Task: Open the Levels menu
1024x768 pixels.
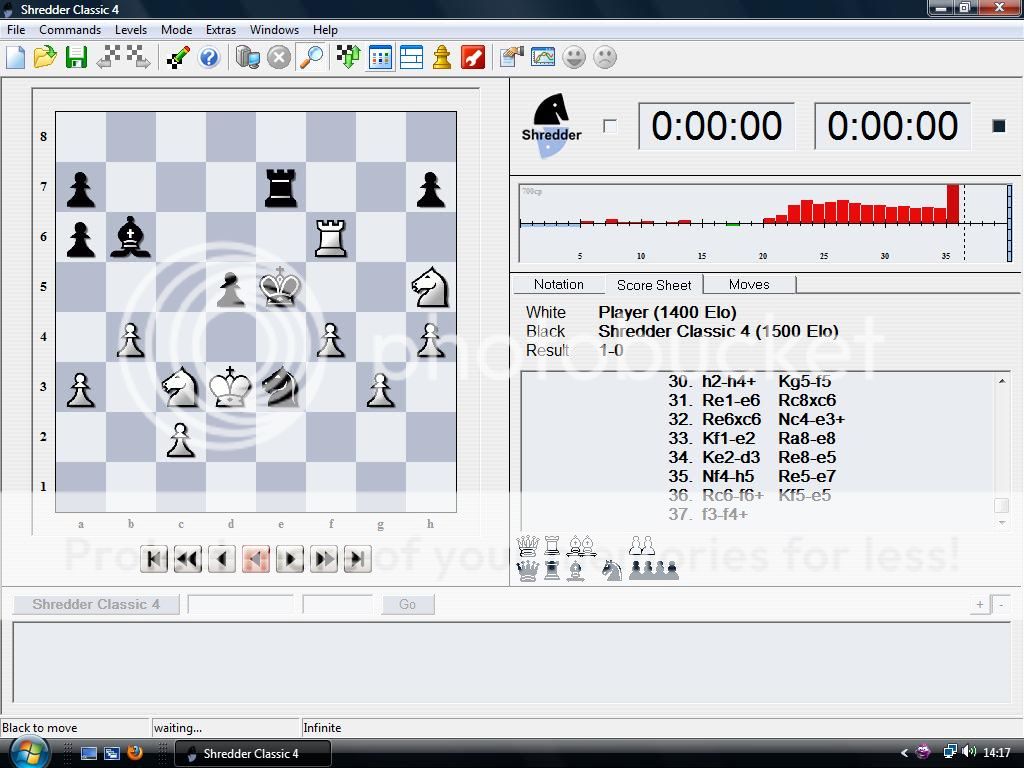Action: point(130,30)
